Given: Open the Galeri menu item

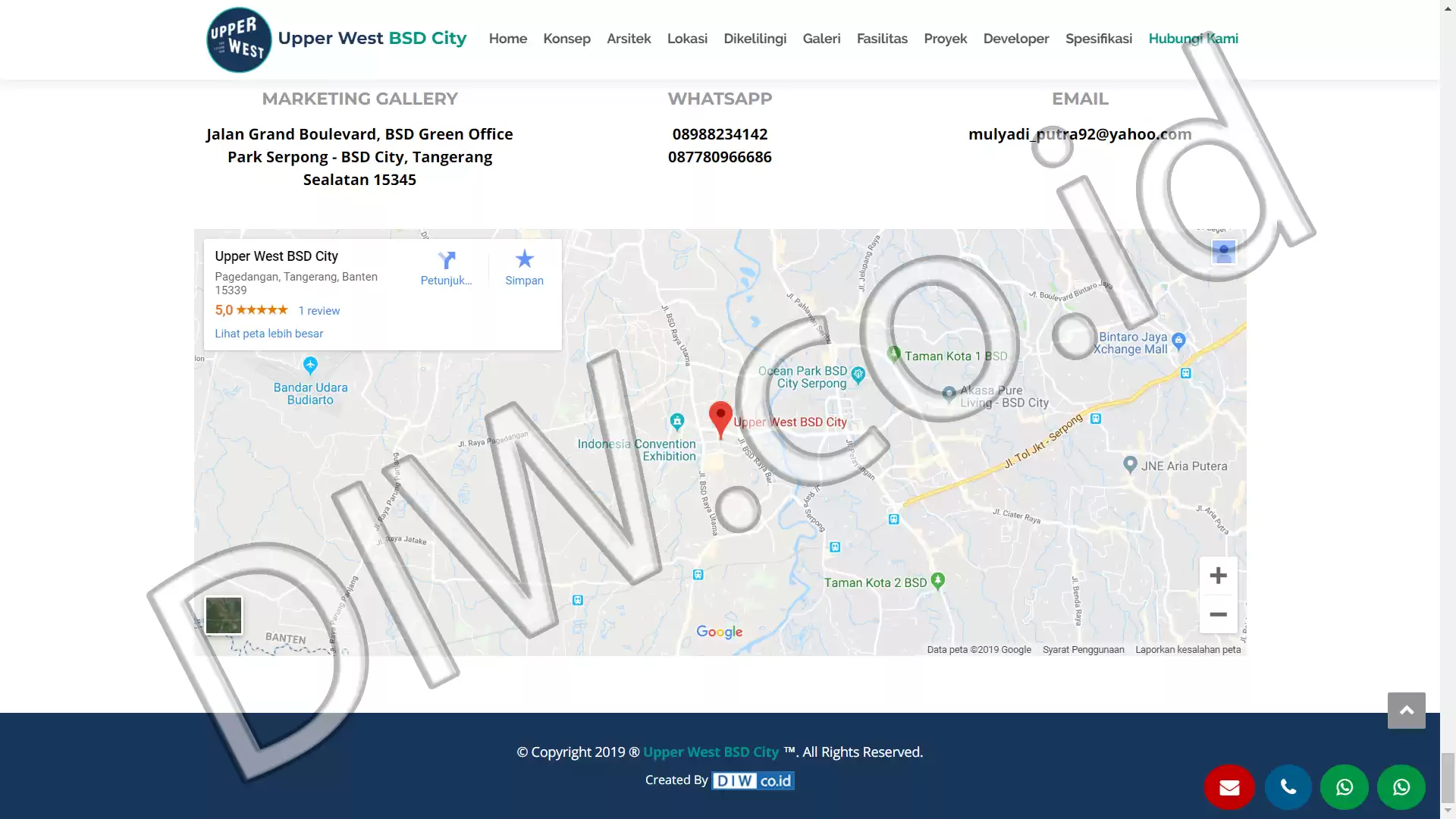Looking at the screenshot, I should coord(821,39).
